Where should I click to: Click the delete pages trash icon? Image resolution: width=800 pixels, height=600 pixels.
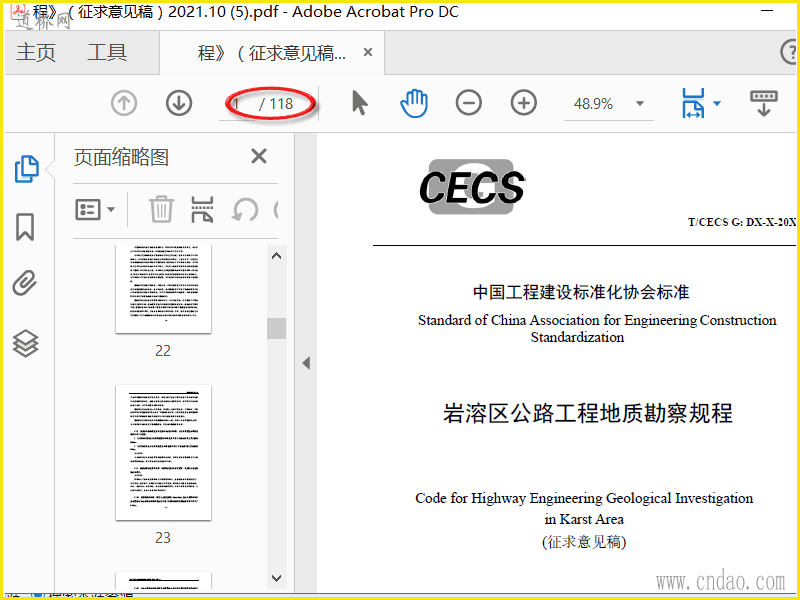(161, 209)
